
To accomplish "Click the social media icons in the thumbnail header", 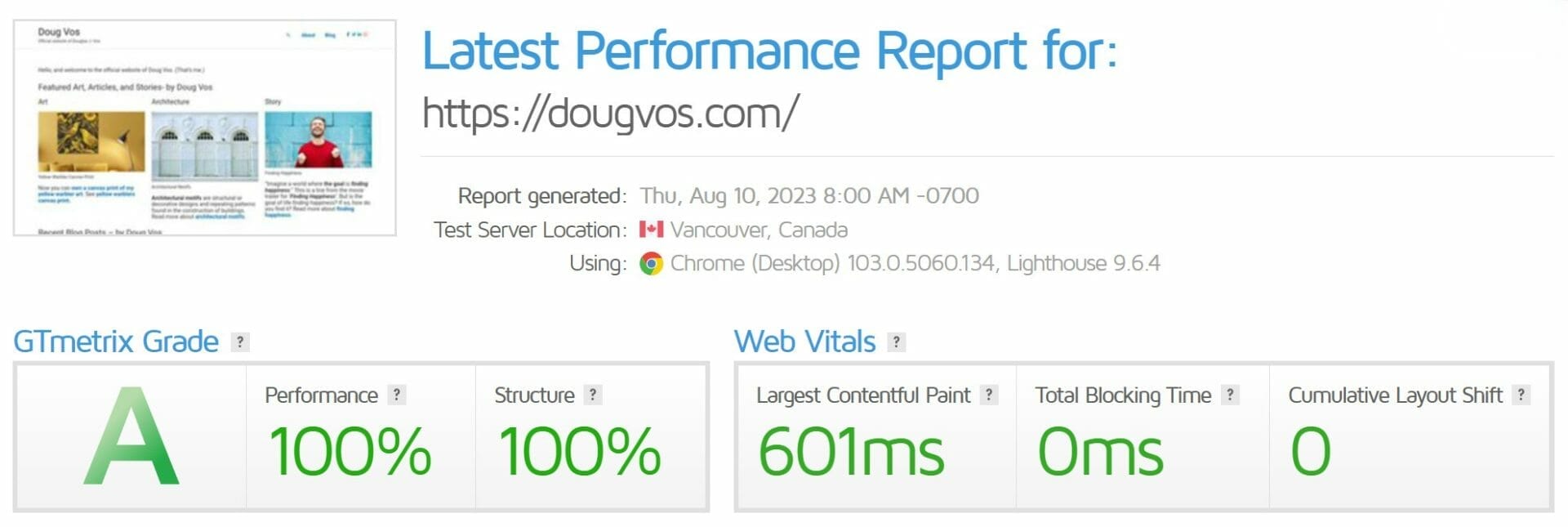I will coord(355,35).
